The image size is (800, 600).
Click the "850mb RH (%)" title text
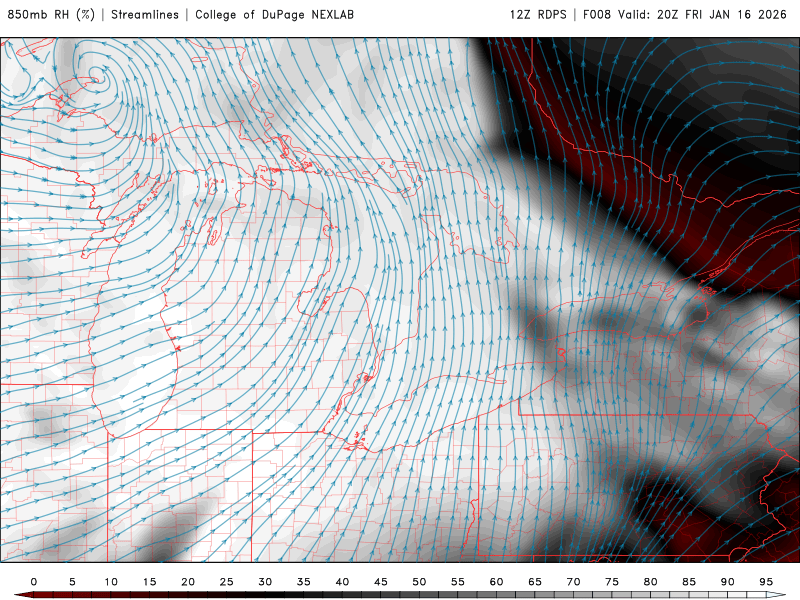point(52,15)
